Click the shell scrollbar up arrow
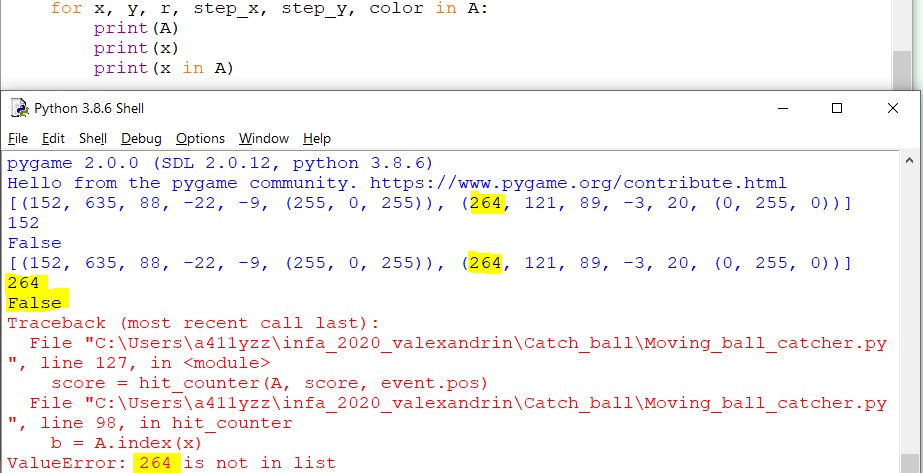Viewport: 923px width, 473px height. click(x=908, y=162)
